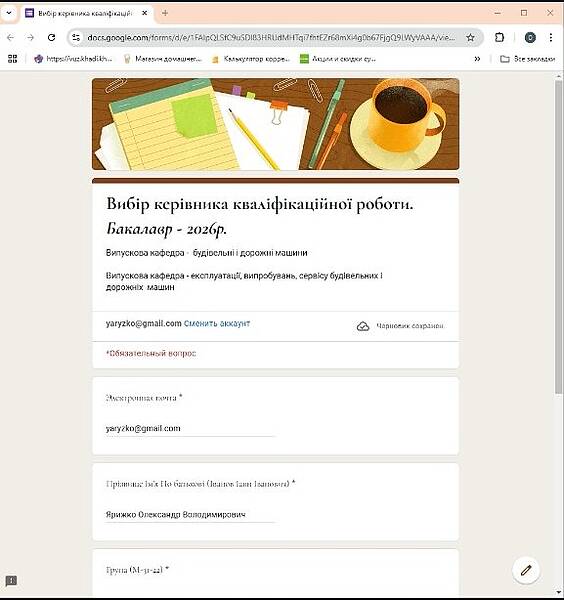Open the apps grid in bookmarks bar
Screen dimensions: 564x600
point(12,59)
